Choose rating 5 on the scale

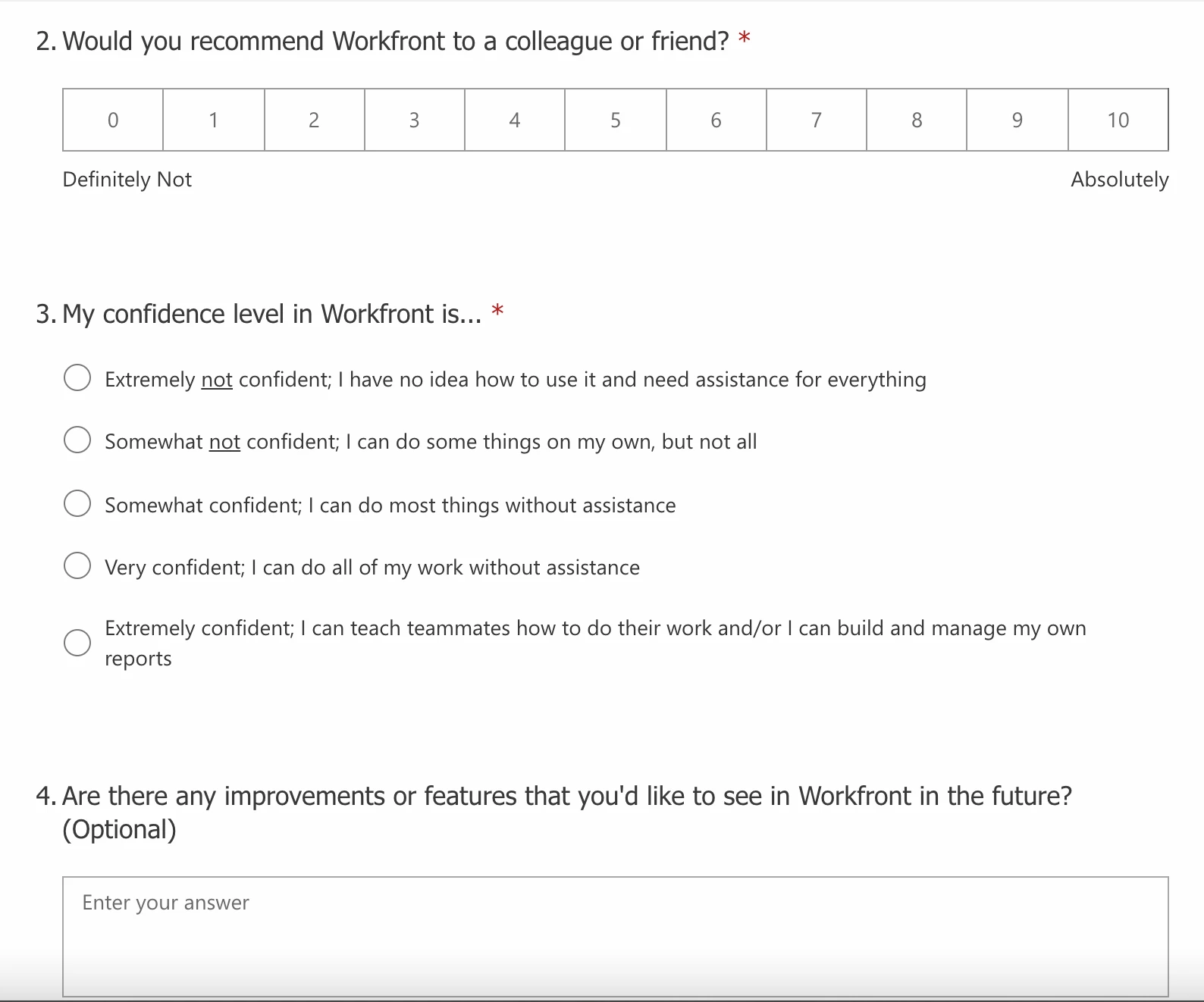pos(616,120)
